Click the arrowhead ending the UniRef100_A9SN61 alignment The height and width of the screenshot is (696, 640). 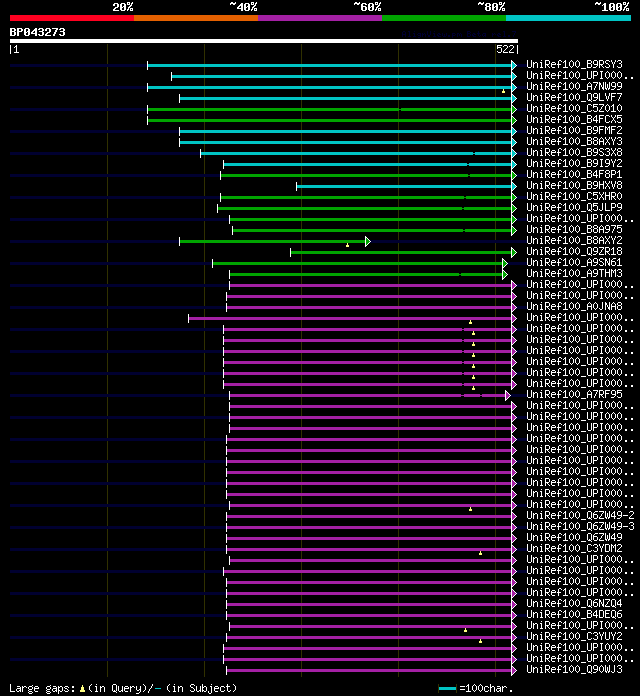(505, 264)
